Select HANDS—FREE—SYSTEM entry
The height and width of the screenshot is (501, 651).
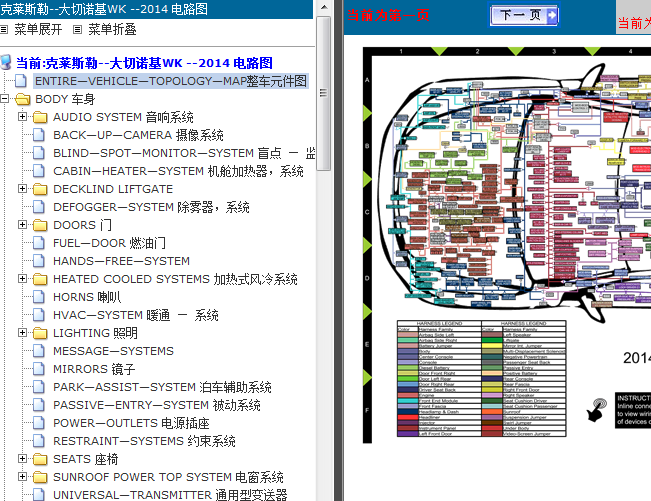(x=121, y=261)
